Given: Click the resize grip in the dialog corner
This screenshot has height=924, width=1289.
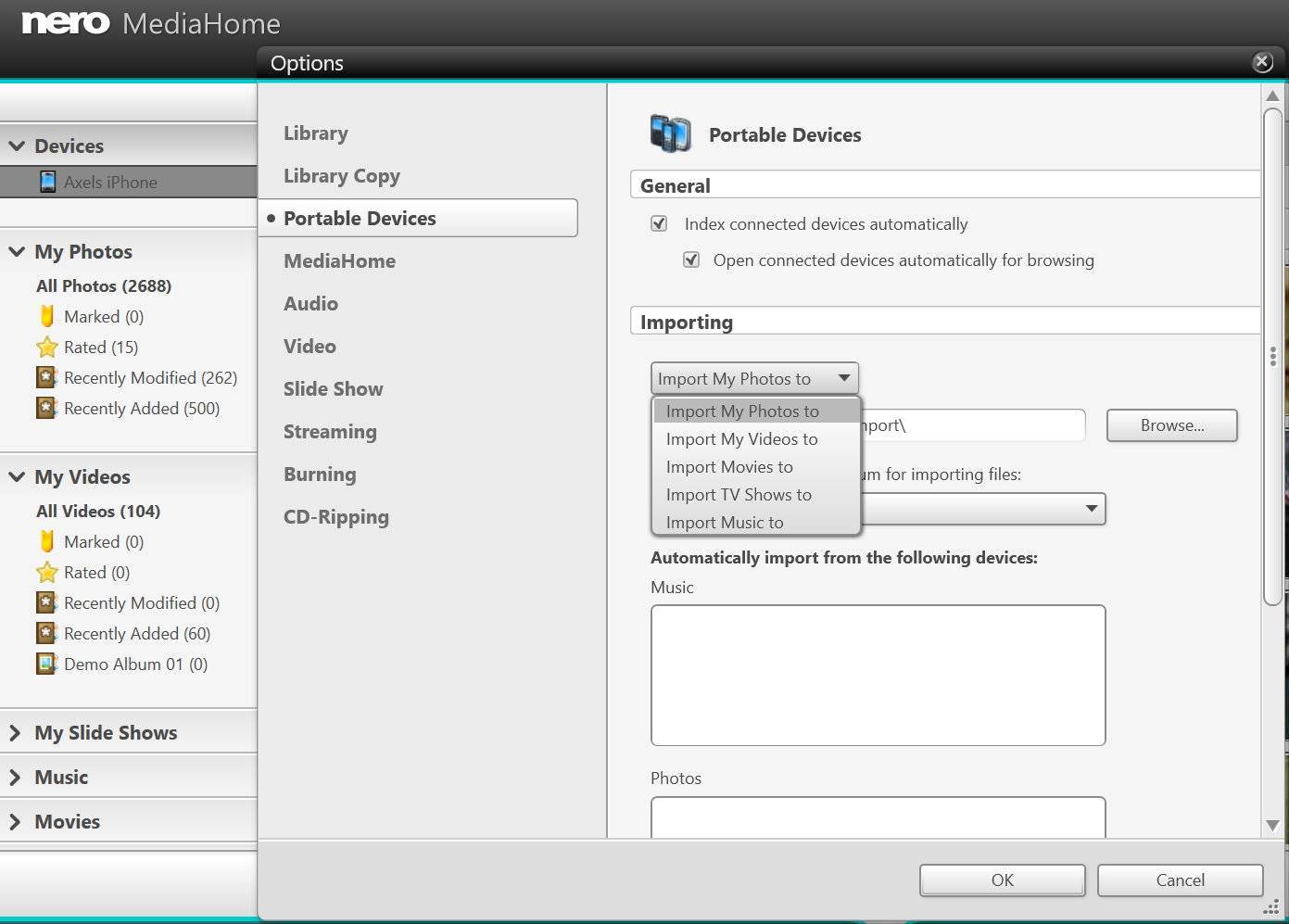Looking at the screenshot, I should pos(1271,907).
